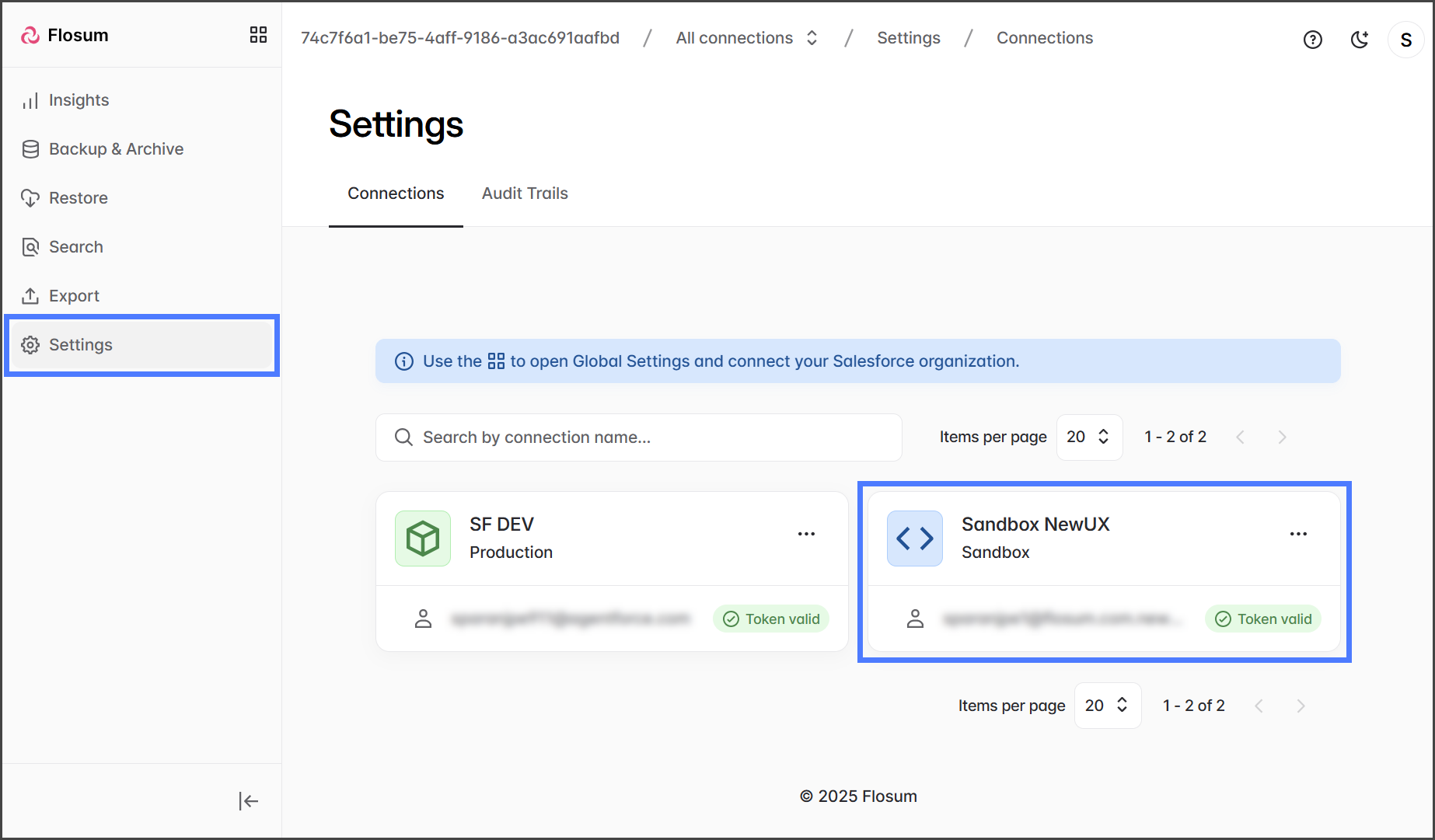
Task: Collapse the sidebar using arrow icon
Action: coord(248,801)
